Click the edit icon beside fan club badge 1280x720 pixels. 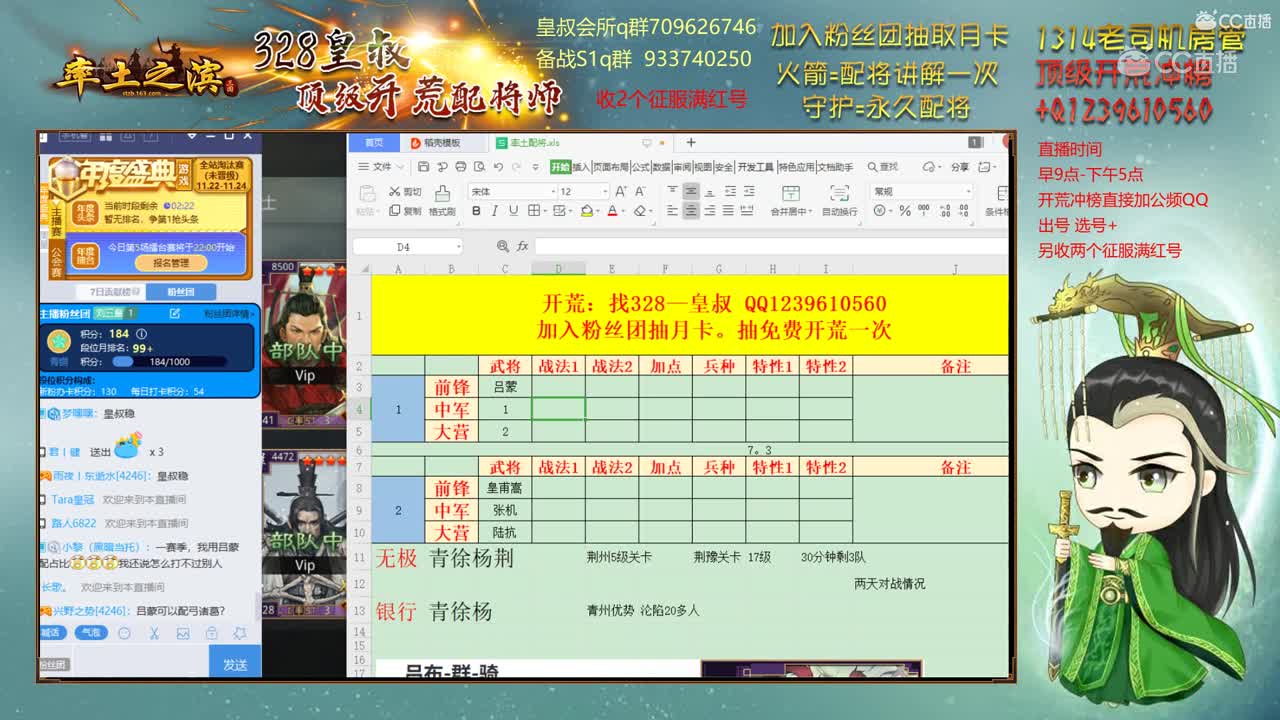click(x=174, y=314)
